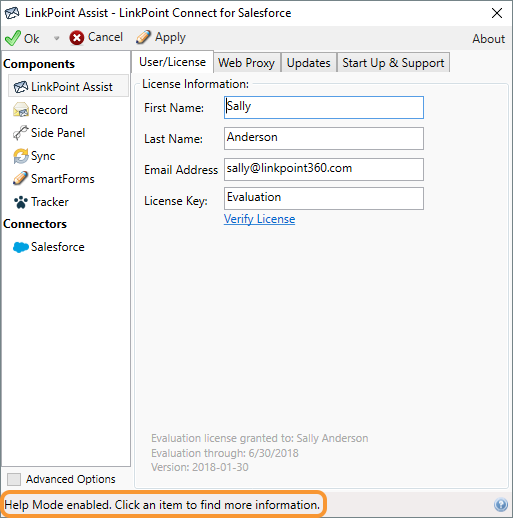Switch to the Web Proxy tab
The height and width of the screenshot is (518, 513).
pyautogui.click(x=247, y=63)
